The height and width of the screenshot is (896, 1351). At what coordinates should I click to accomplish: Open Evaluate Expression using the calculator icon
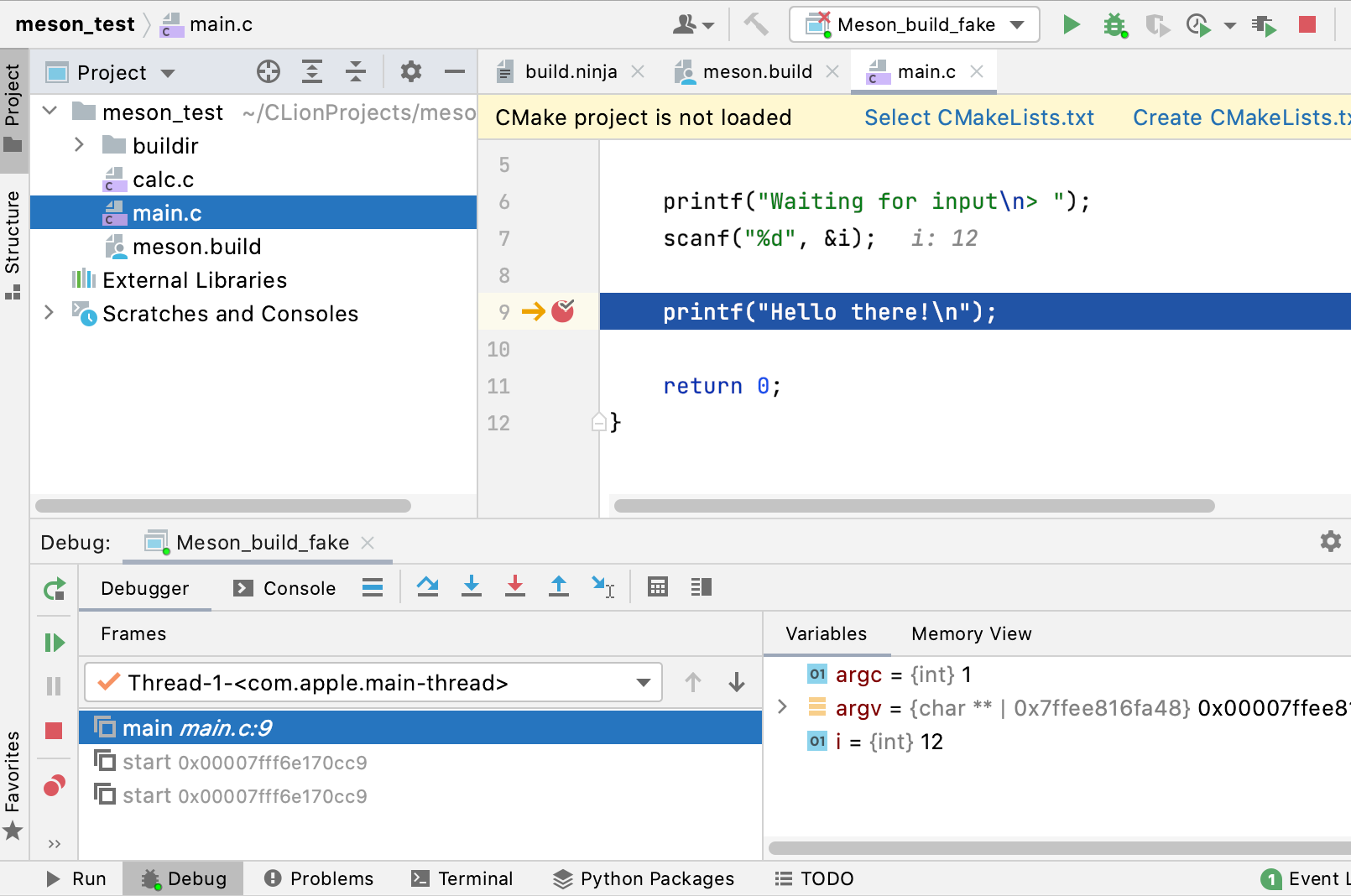pos(657,586)
